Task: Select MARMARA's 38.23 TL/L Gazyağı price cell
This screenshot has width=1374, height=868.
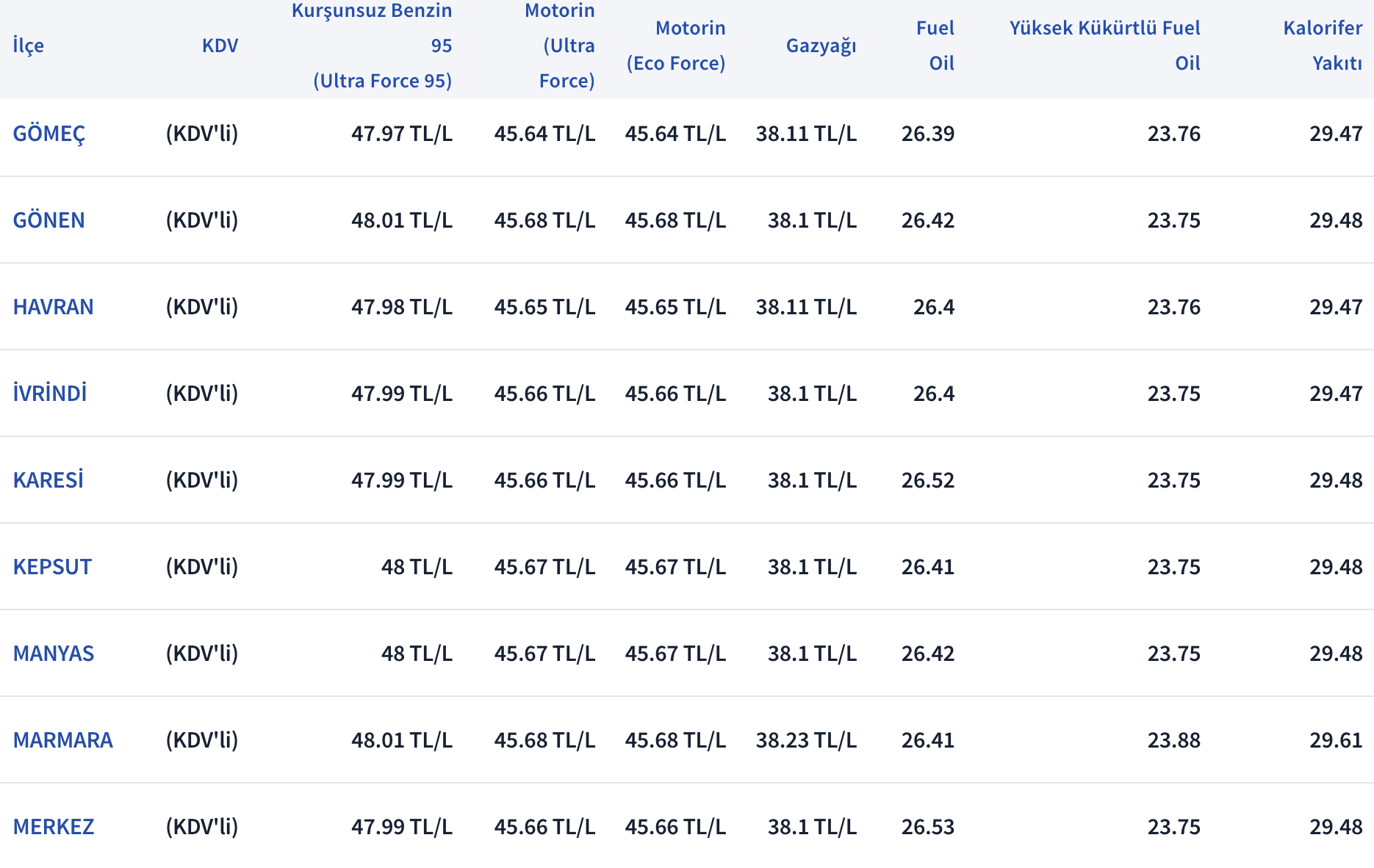Action: click(807, 740)
